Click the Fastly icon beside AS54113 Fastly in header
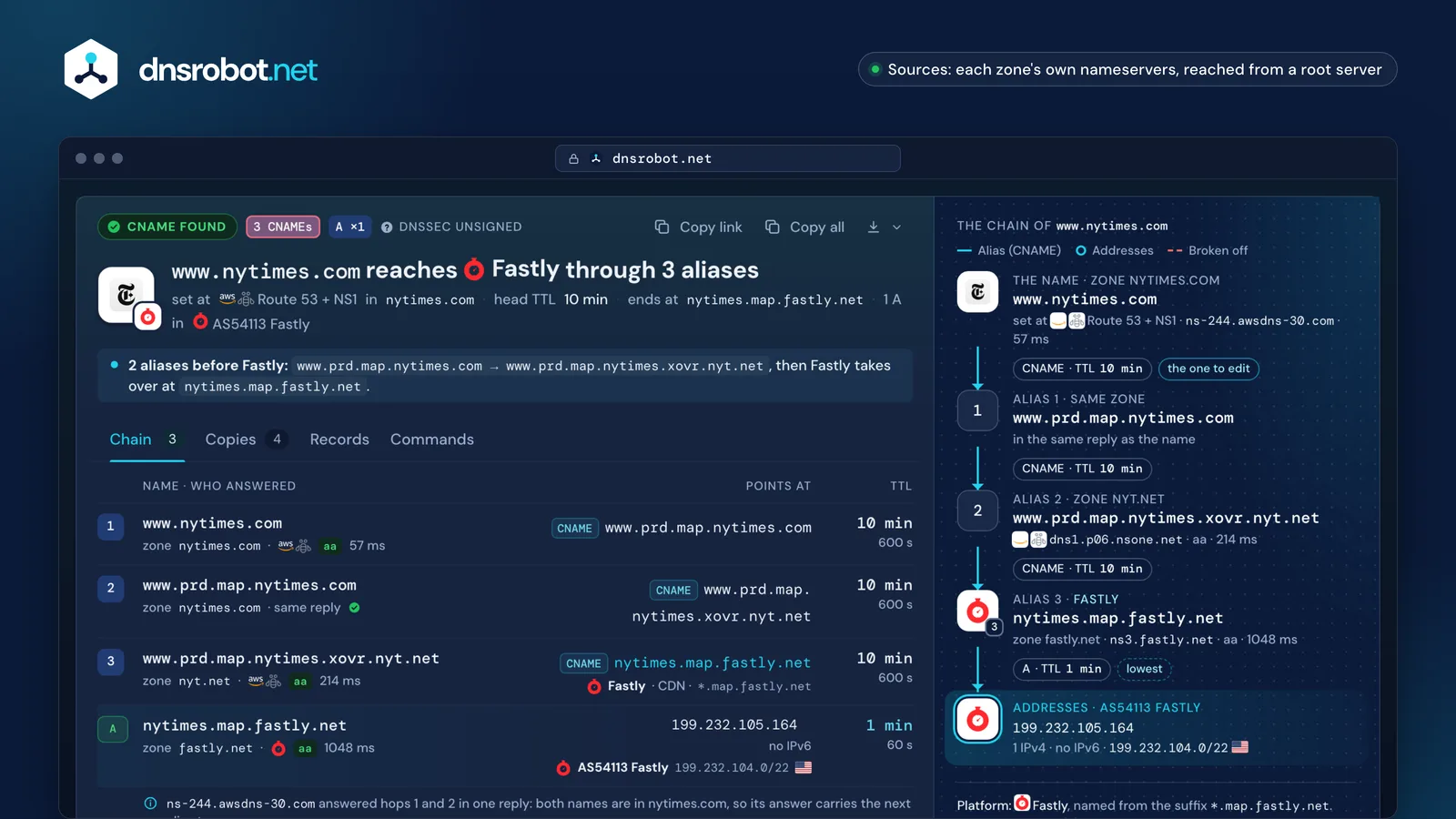The width and height of the screenshot is (1456, 819). [x=200, y=322]
